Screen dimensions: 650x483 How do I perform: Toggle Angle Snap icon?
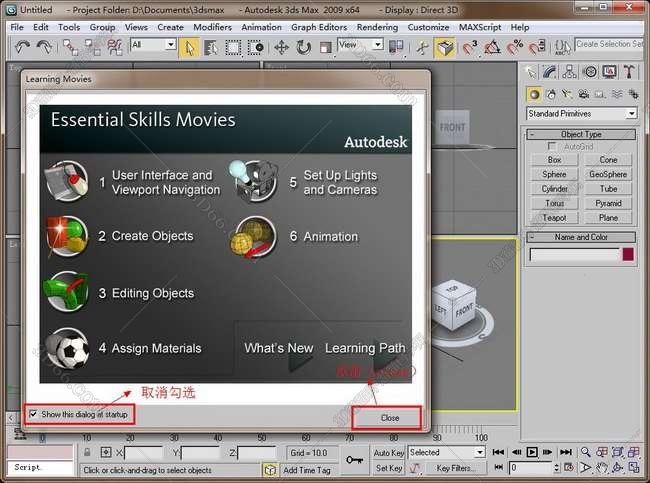492,47
